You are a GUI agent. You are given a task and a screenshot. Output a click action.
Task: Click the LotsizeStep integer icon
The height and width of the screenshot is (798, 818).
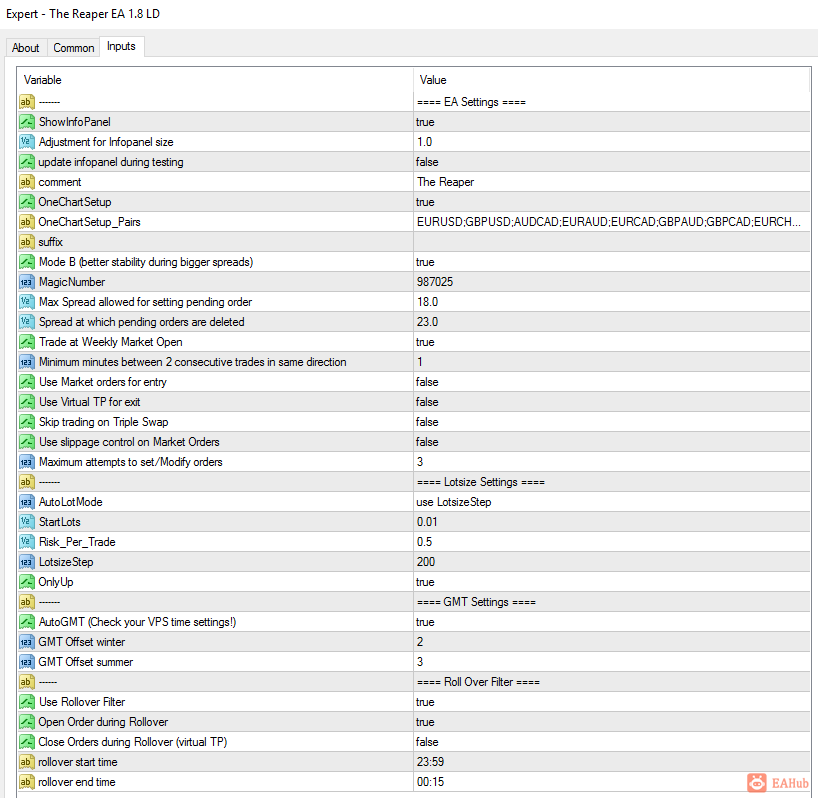click(27, 561)
